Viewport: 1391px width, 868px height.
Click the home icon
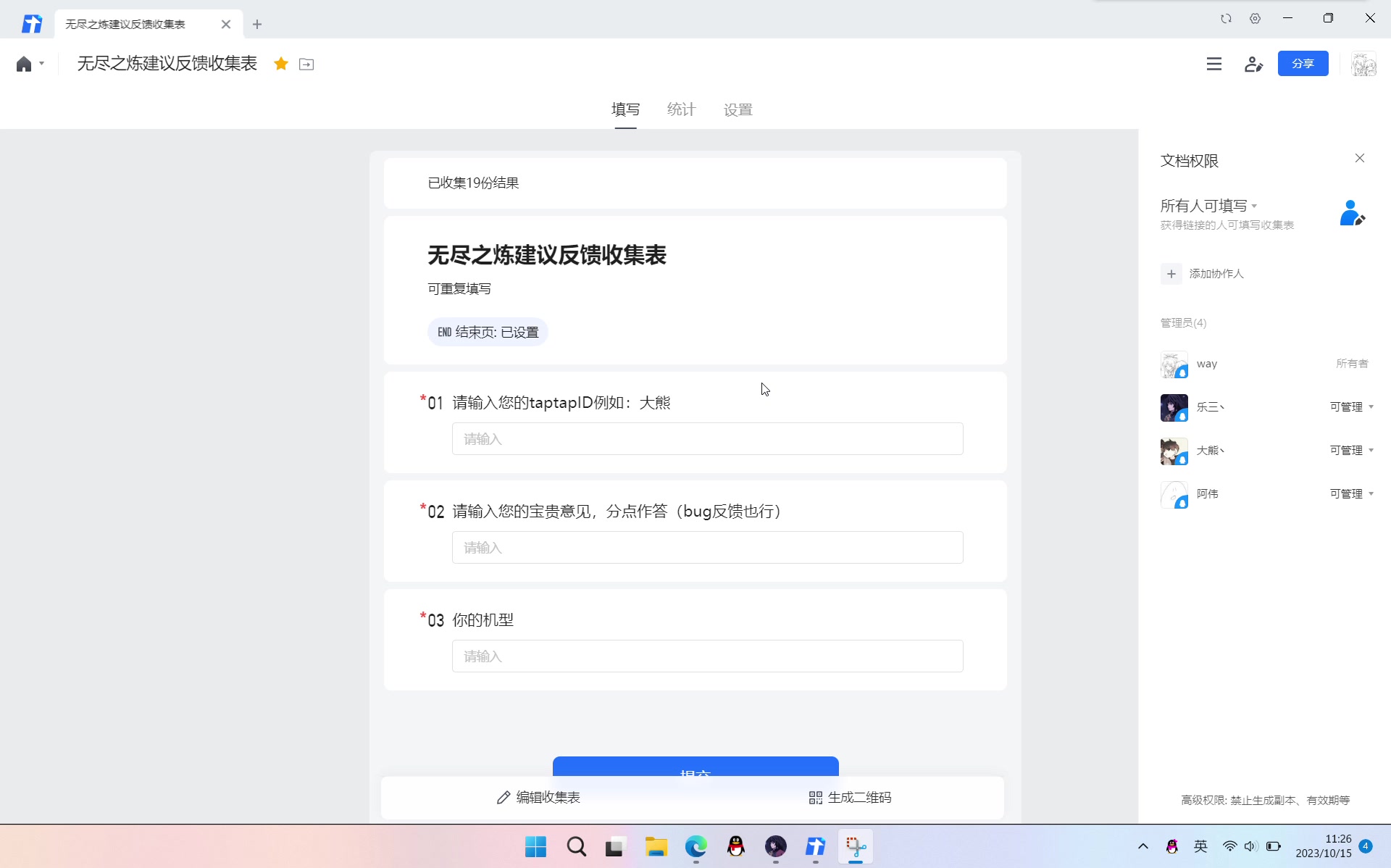(24, 64)
